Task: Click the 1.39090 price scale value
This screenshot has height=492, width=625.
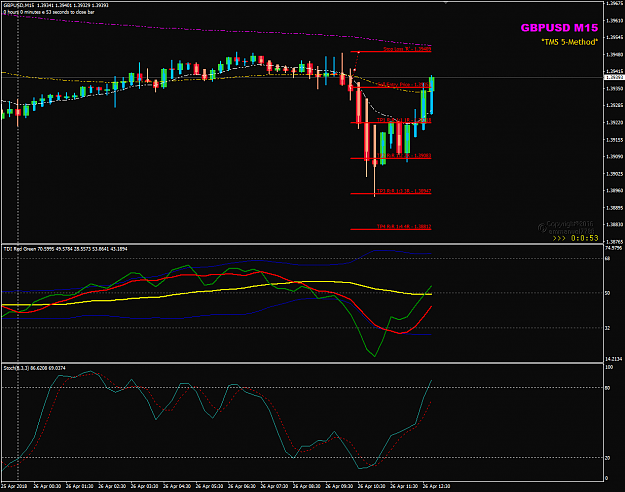Action: pyautogui.click(x=614, y=157)
